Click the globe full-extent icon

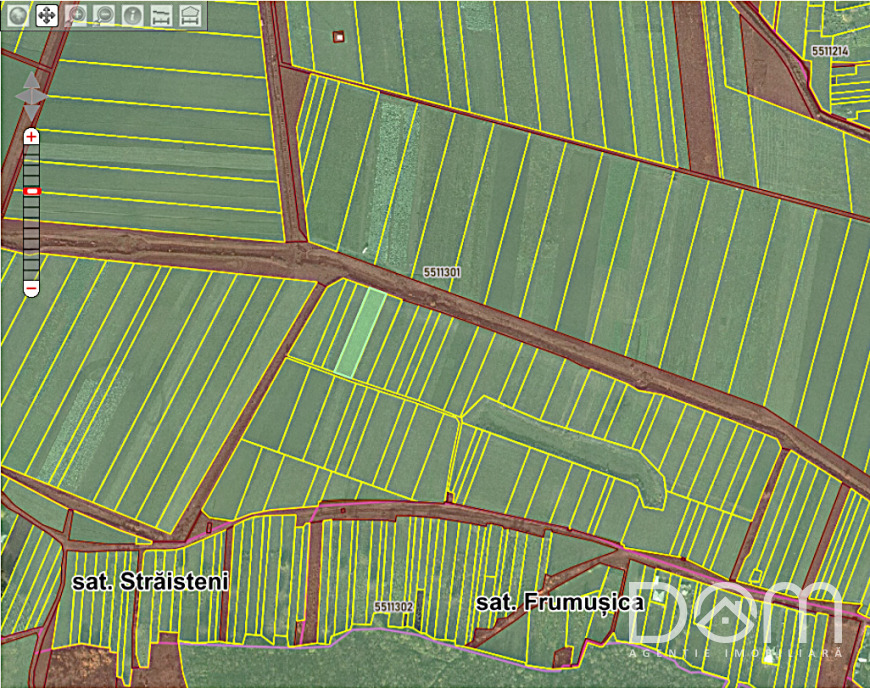coord(16,15)
